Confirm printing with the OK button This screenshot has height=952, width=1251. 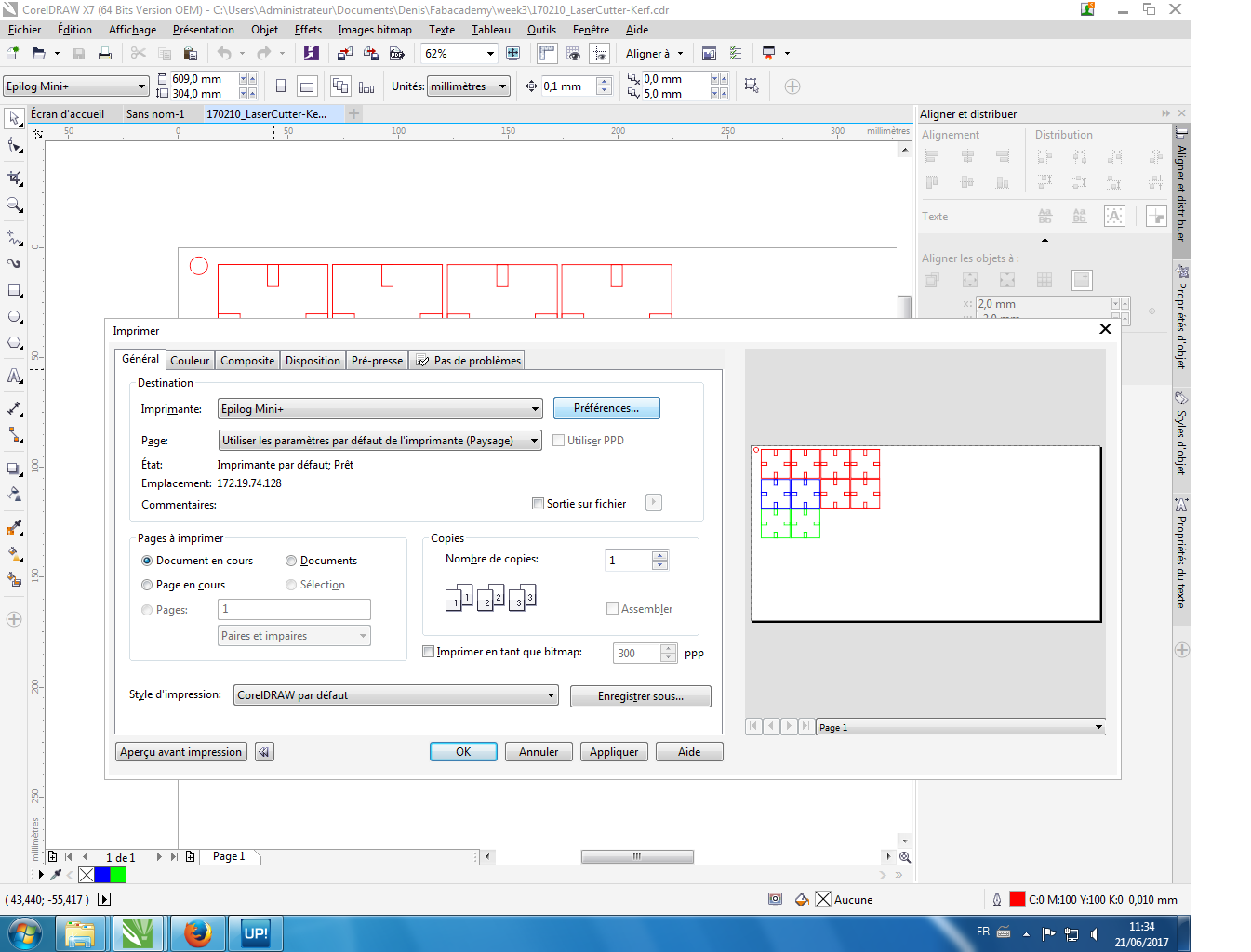(x=463, y=752)
